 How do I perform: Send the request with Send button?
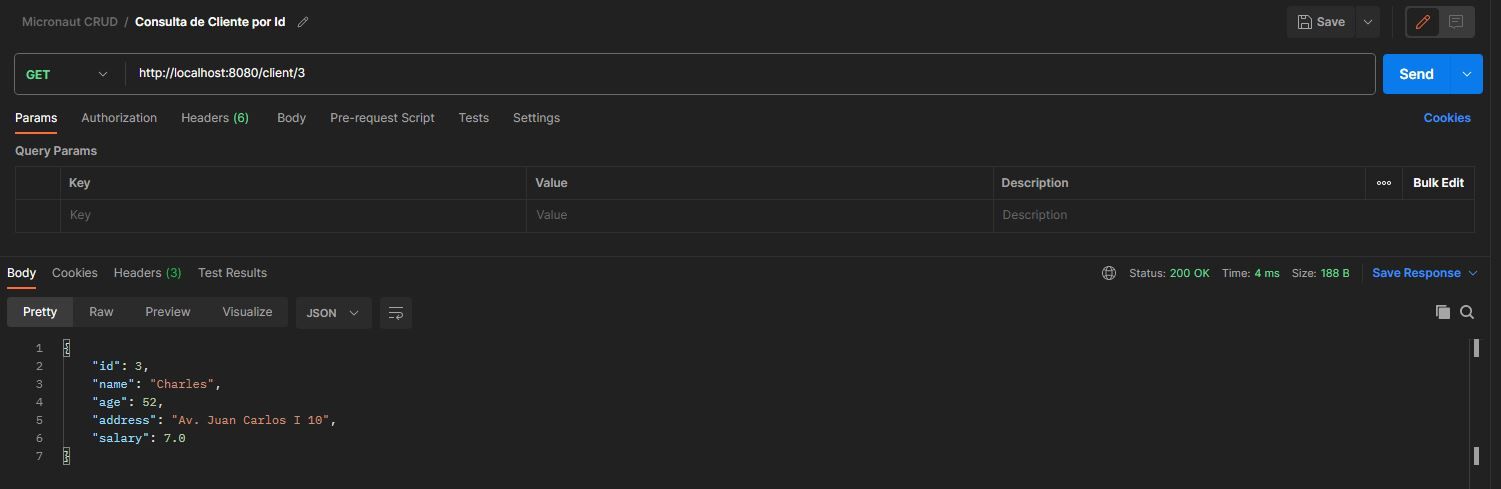(x=1416, y=74)
